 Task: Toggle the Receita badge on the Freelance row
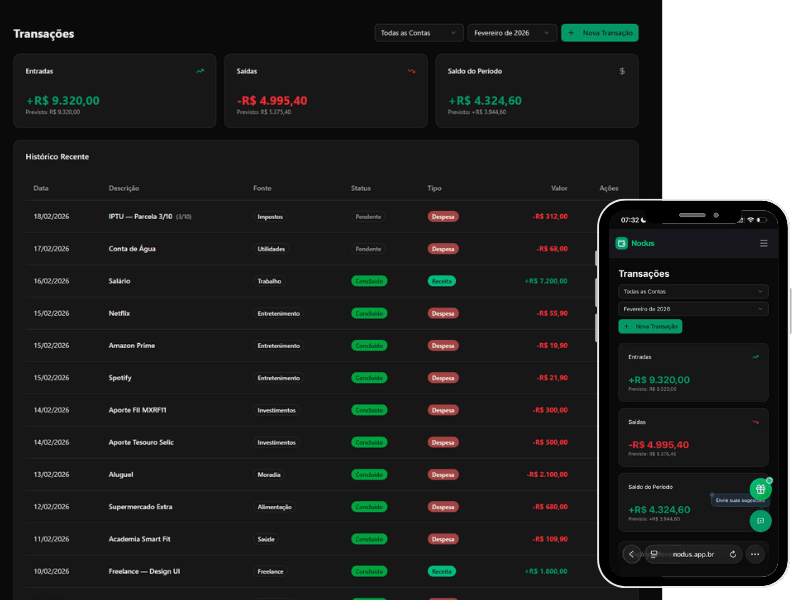click(x=440, y=571)
